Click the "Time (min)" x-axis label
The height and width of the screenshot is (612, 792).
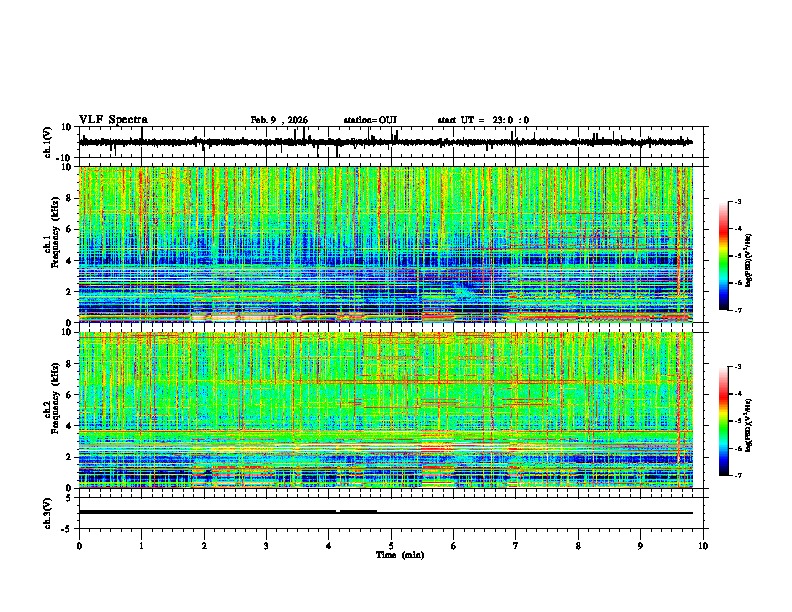(x=400, y=555)
